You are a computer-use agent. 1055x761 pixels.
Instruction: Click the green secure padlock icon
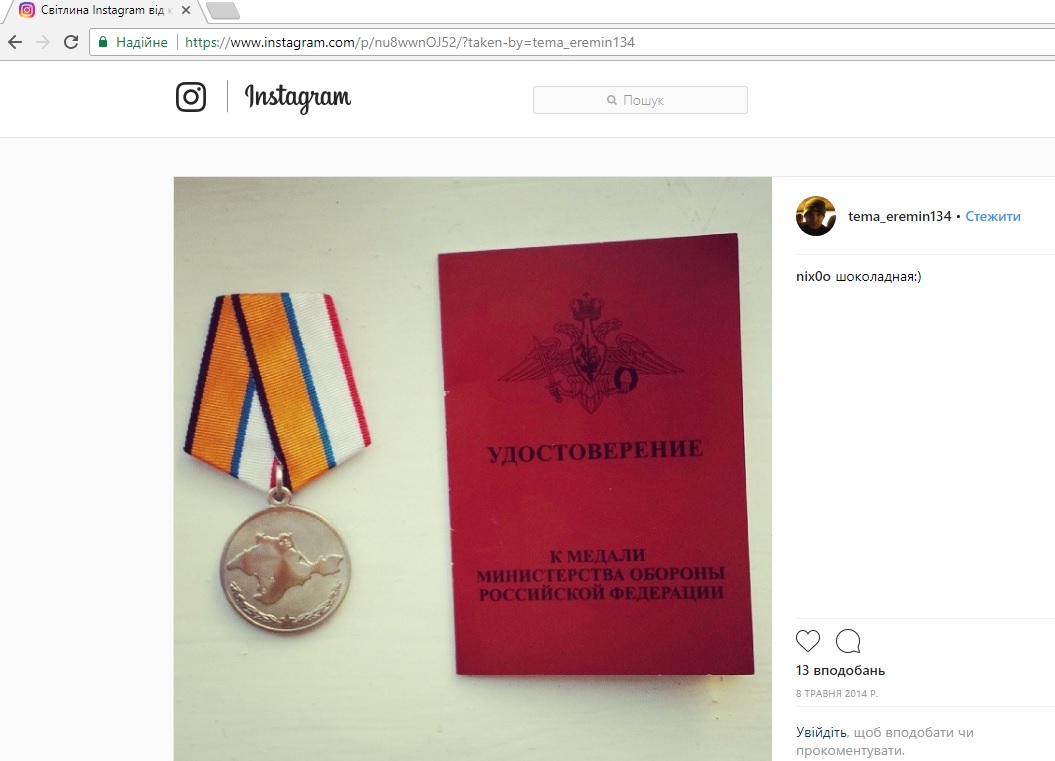click(x=103, y=42)
